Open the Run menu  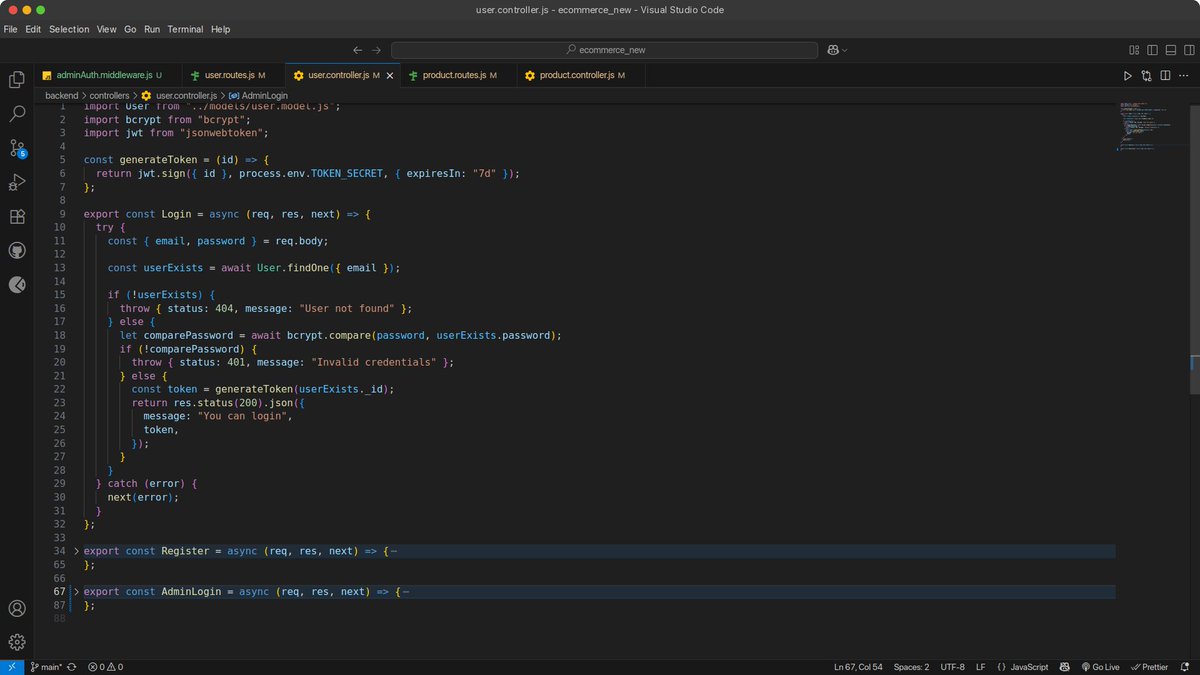pos(152,29)
